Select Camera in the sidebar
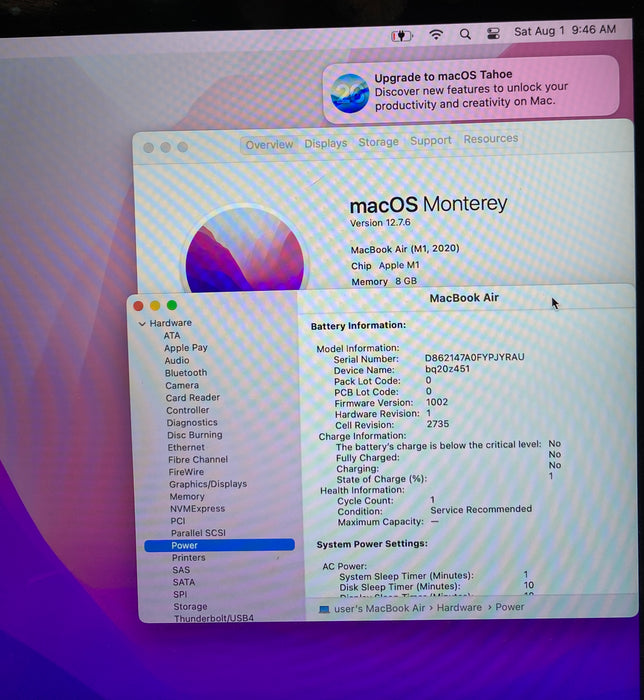The height and width of the screenshot is (700, 644). point(182,385)
